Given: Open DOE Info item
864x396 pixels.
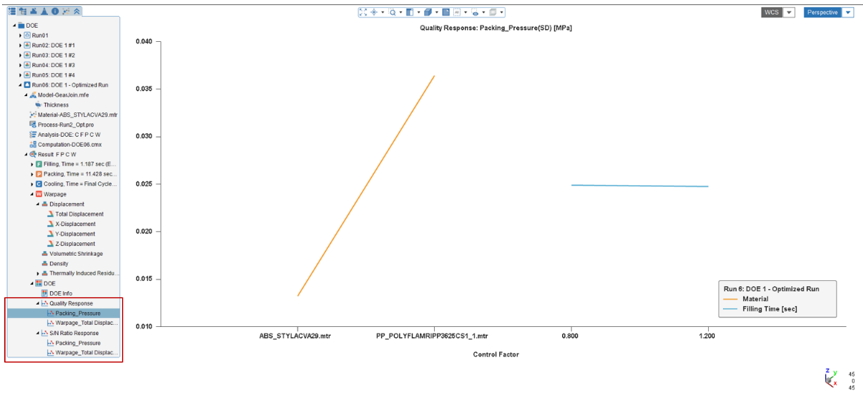Looking at the screenshot, I should click(61, 293).
